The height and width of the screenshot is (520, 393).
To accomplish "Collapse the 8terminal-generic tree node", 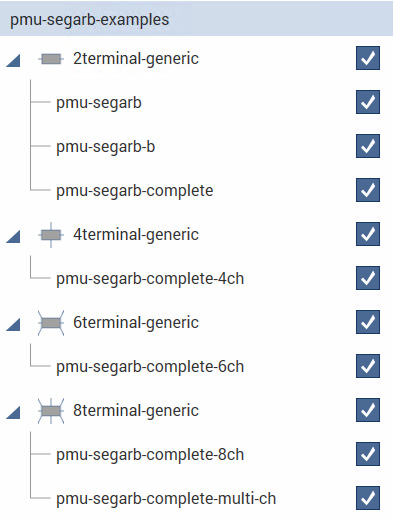I will pyautogui.click(x=13, y=413).
